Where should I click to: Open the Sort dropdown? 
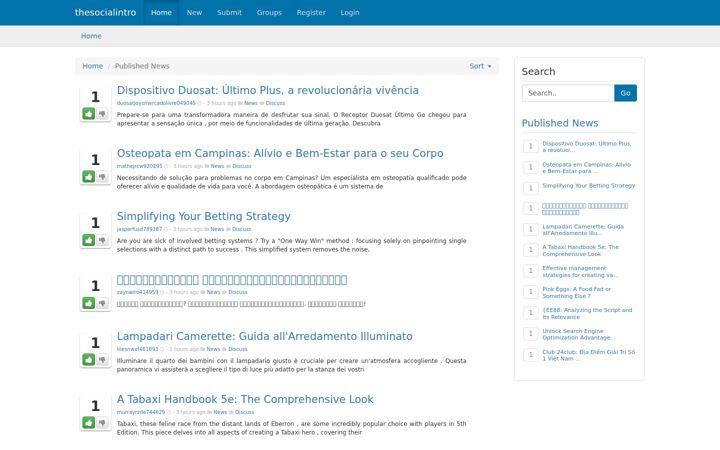480,66
